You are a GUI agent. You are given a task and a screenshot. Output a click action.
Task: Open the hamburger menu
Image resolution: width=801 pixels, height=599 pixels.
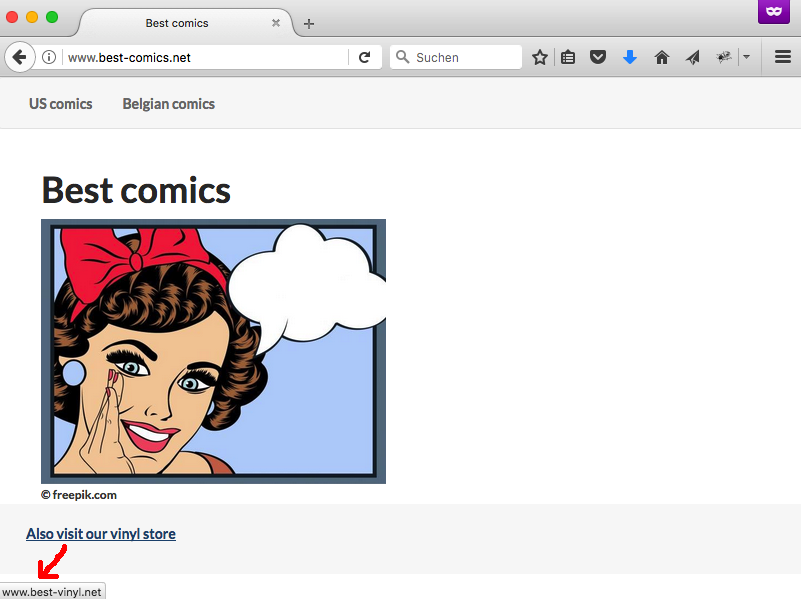pos(783,57)
